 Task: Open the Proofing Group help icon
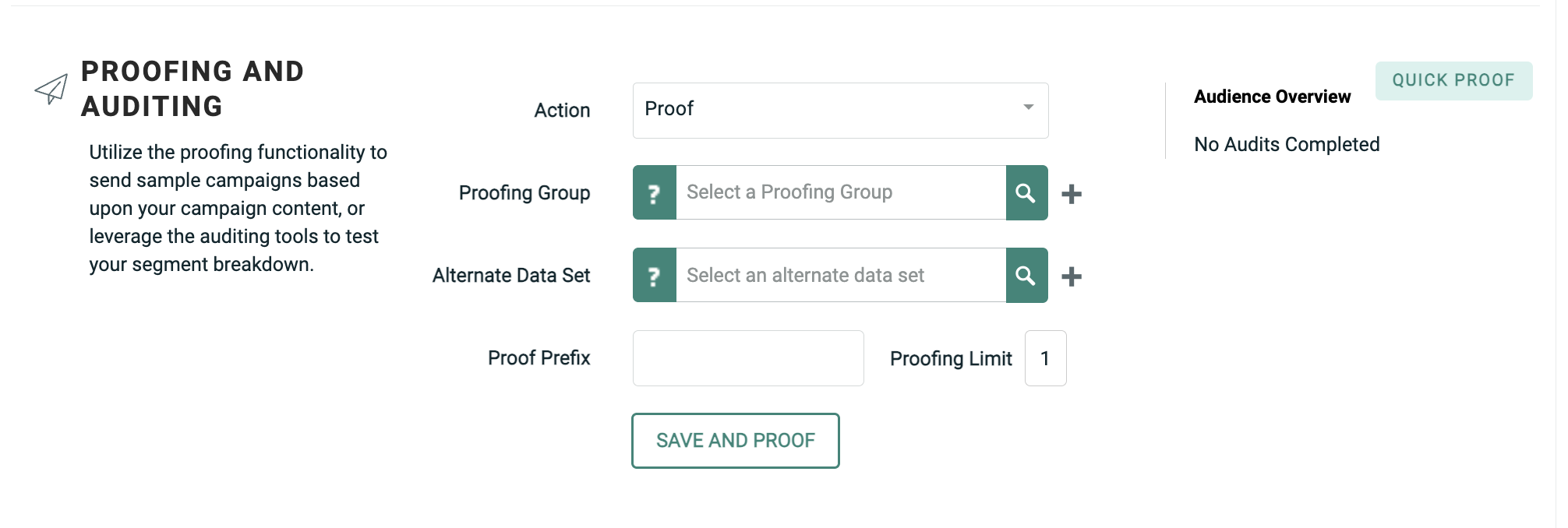[655, 193]
